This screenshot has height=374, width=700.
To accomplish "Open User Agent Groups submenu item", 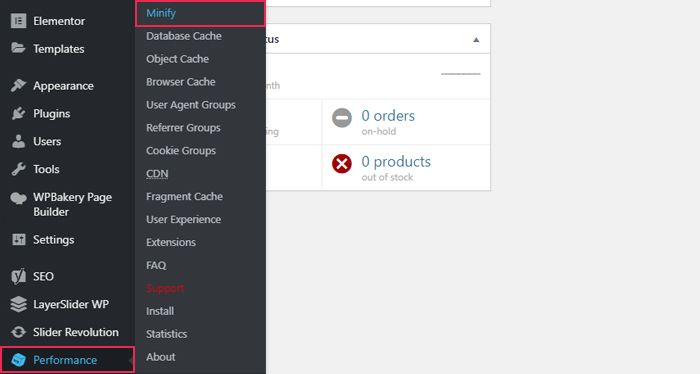I will click(x=191, y=105).
